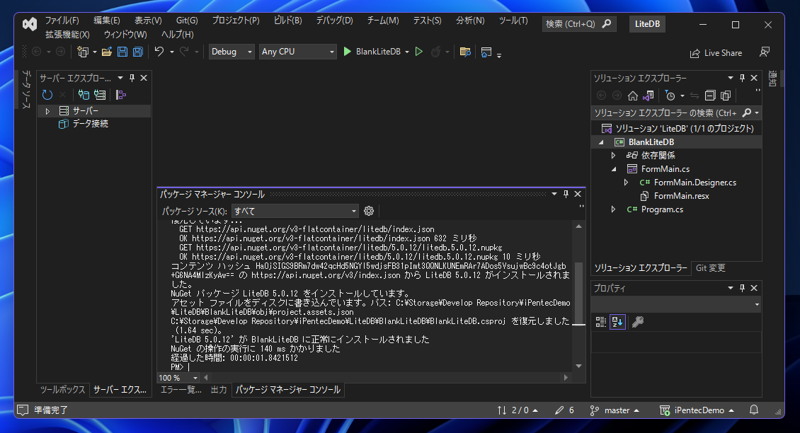
Task: Collapse All in Solution Explorer
Action: 710,95
